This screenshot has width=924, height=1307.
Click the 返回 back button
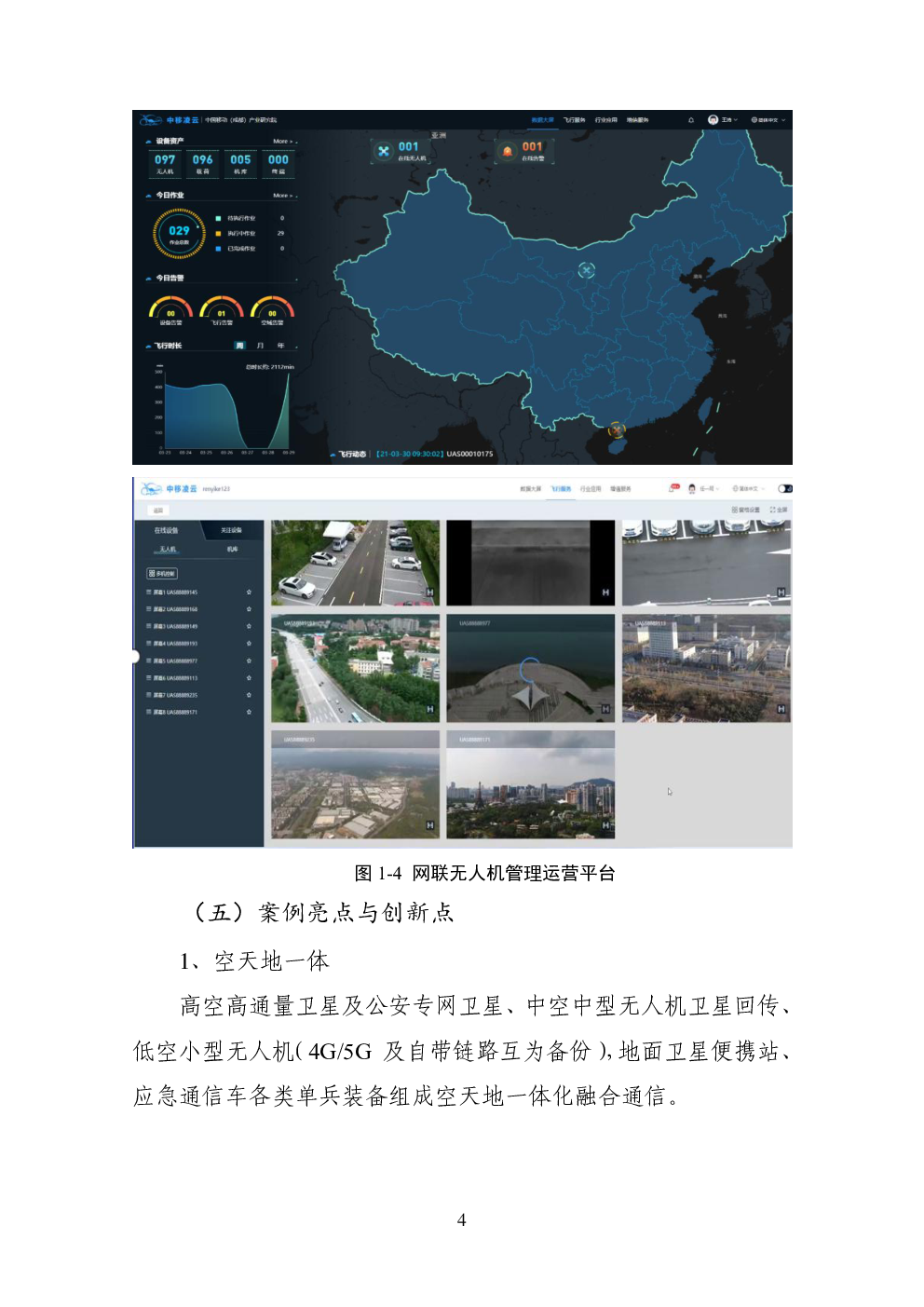(157, 511)
